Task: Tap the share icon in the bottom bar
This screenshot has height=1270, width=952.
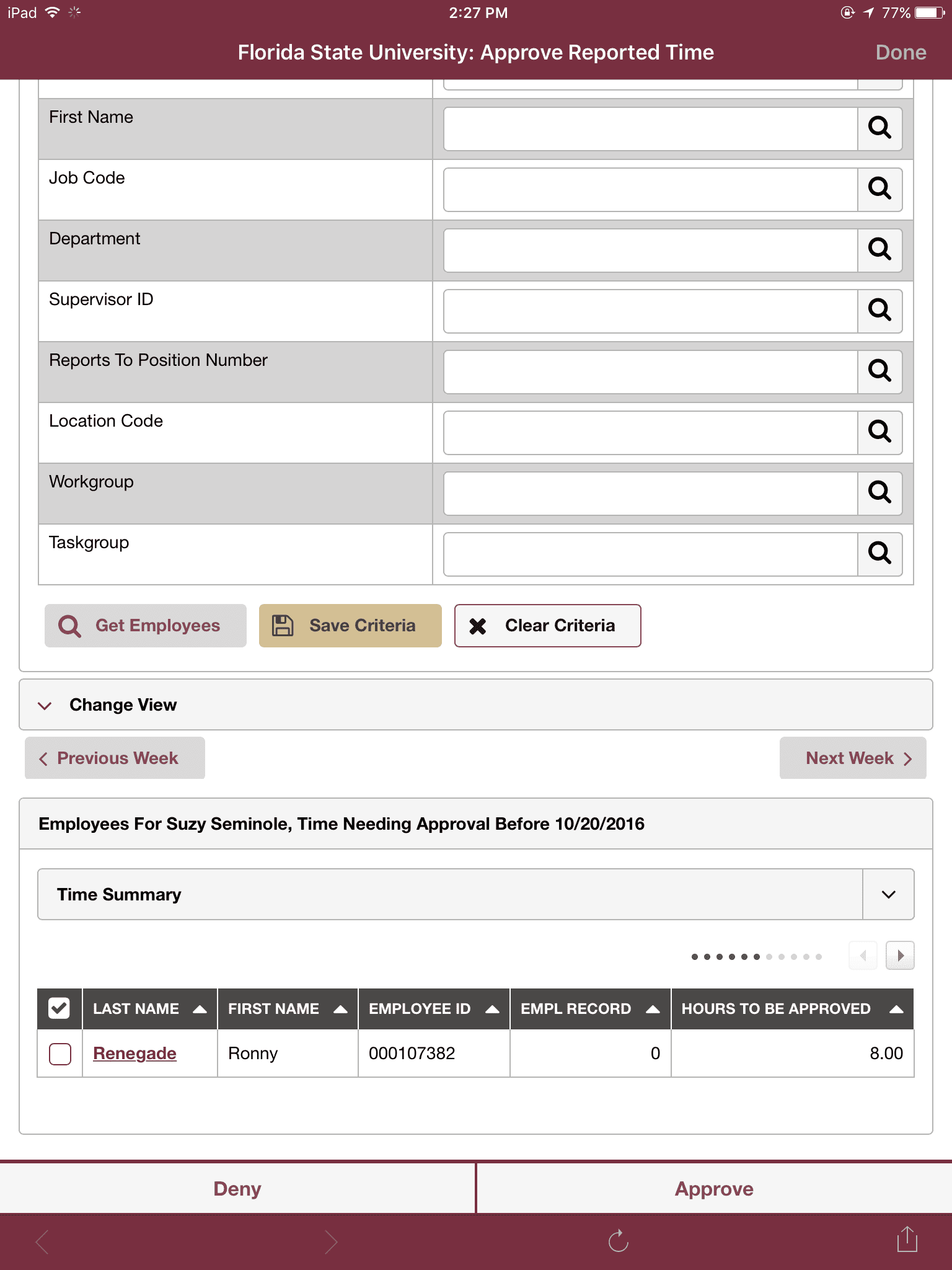Action: (907, 1240)
